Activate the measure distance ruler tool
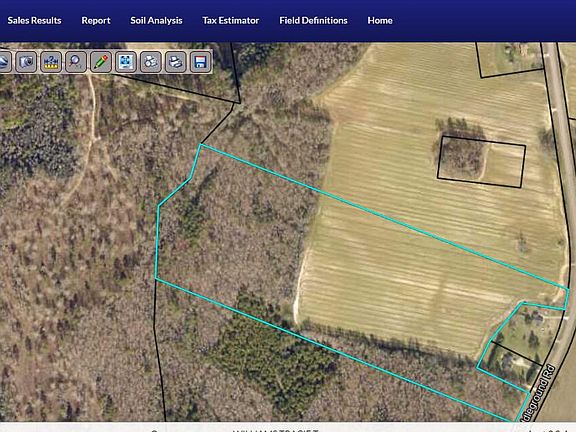The image size is (576, 432). (x=51, y=62)
